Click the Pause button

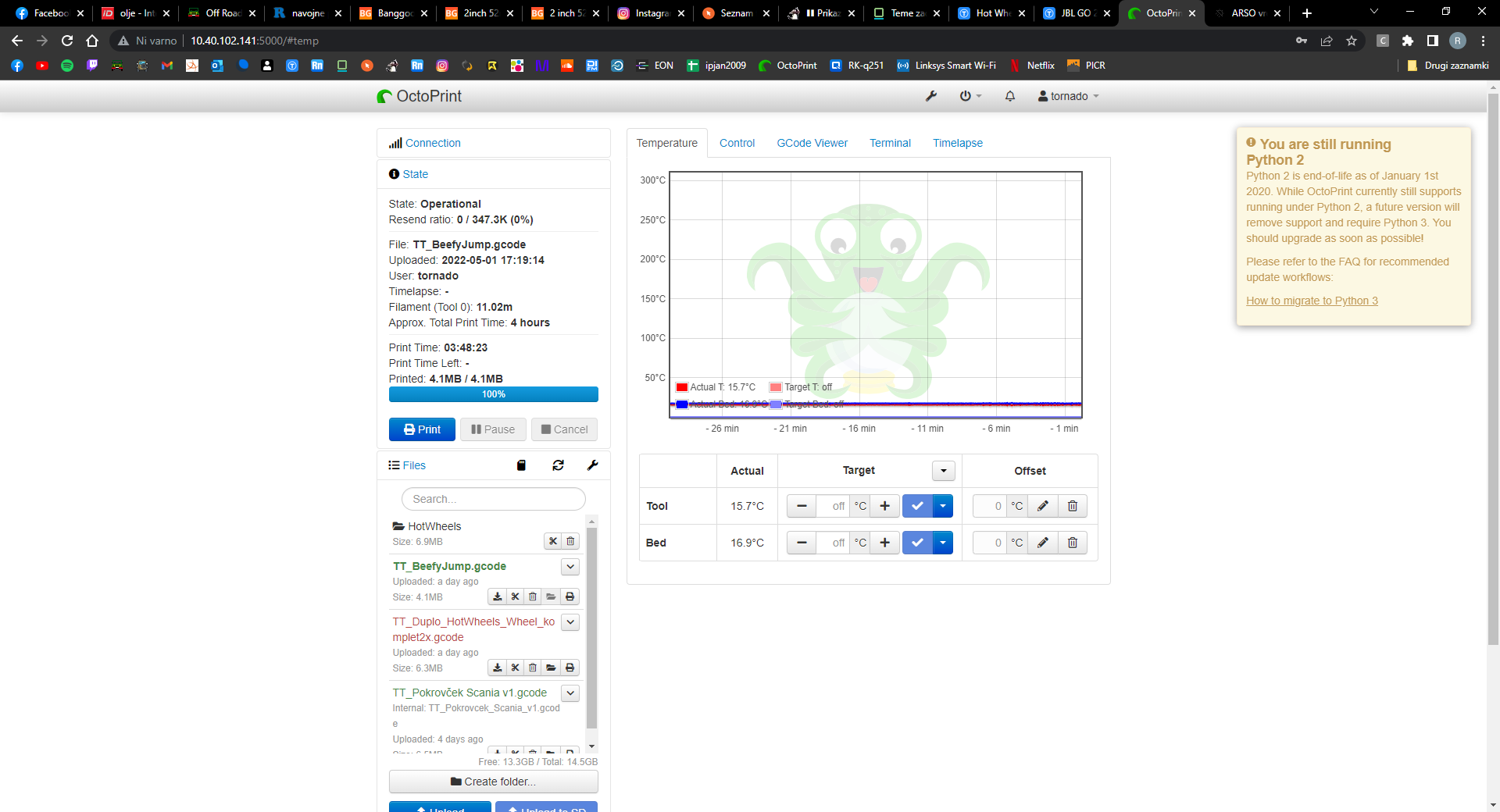tap(493, 429)
